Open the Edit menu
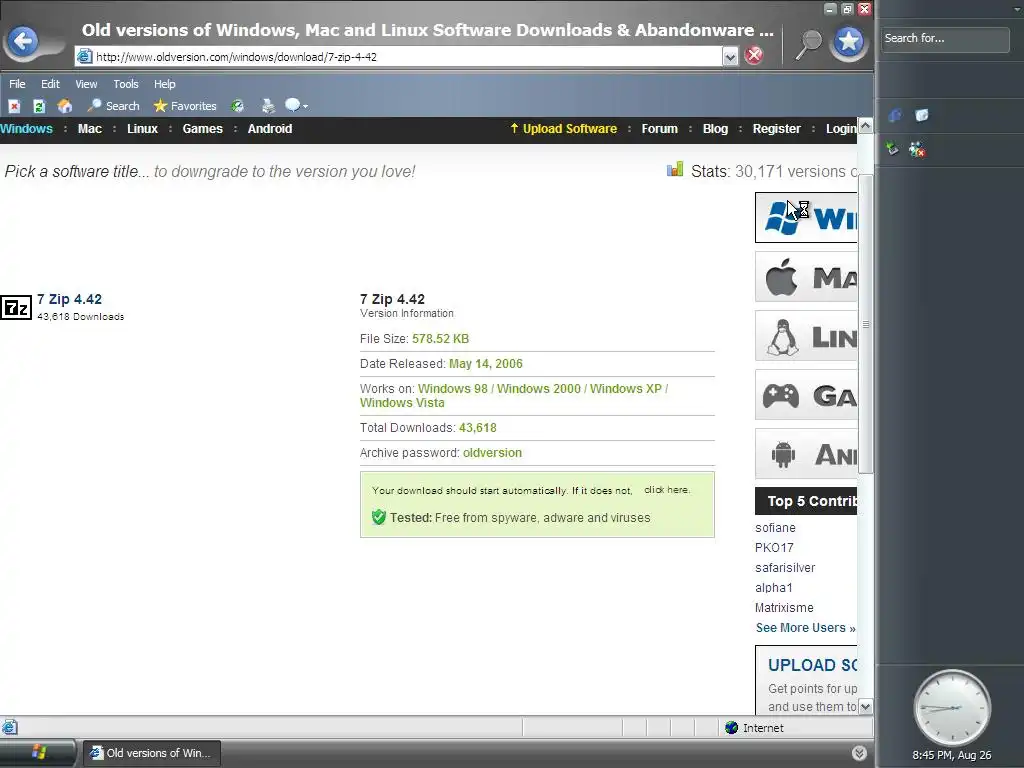The width and height of the screenshot is (1024, 768). [x=50, y=84]
